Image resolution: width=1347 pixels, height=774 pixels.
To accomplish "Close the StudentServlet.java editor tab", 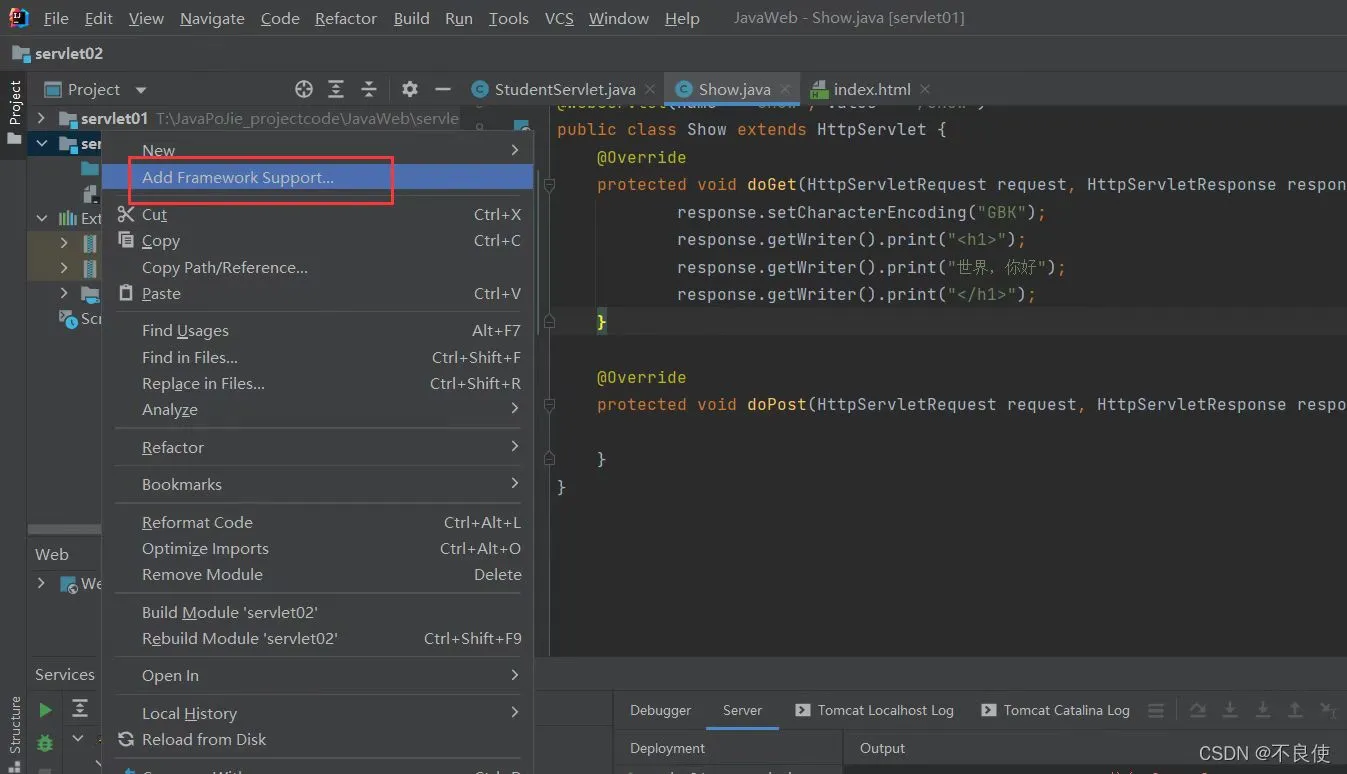I will tap(649, 89).
